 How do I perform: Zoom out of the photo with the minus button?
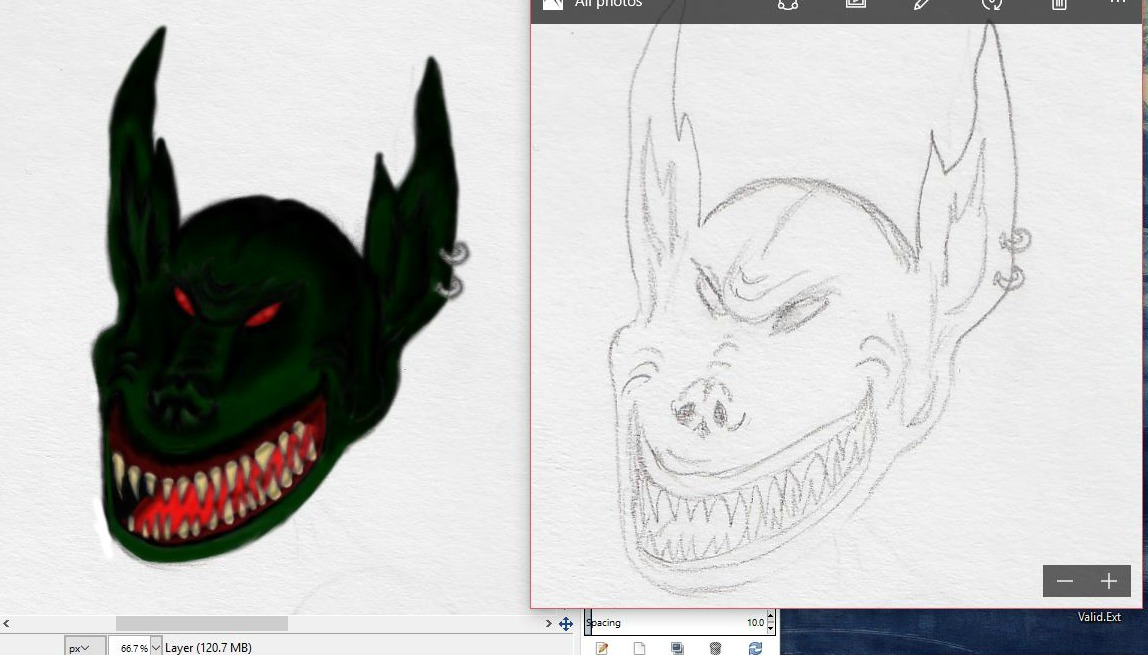(x=1065, y=581)
